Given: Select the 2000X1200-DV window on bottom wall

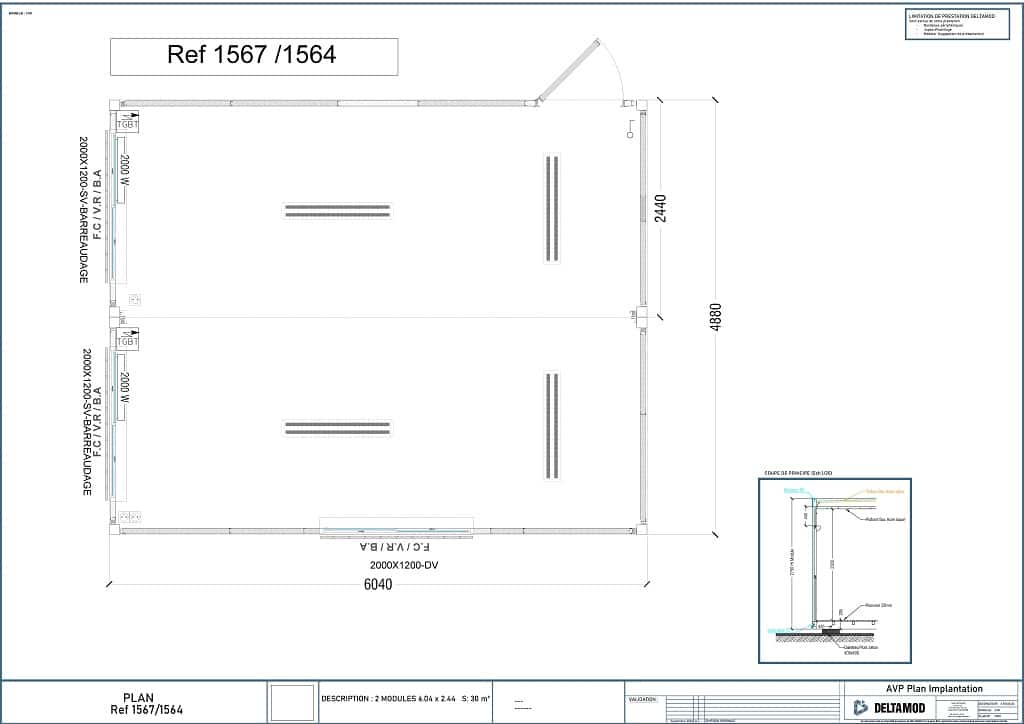Looking at the screenshot, I should pyautogui.click(x=397, y=527).
